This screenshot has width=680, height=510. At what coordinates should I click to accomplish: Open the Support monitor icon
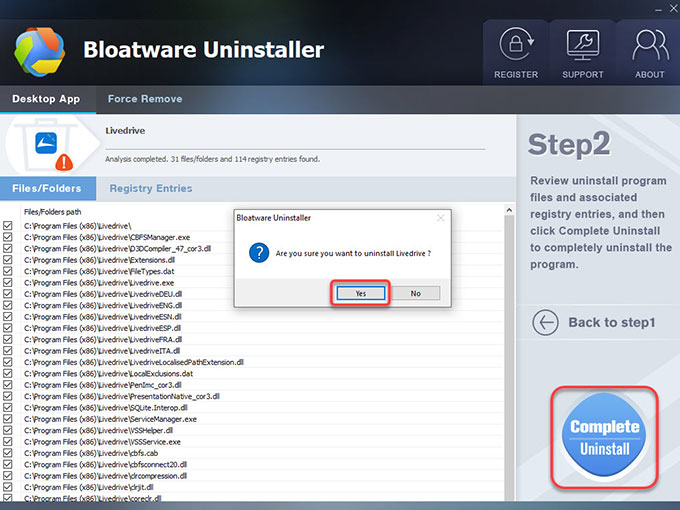583,44
